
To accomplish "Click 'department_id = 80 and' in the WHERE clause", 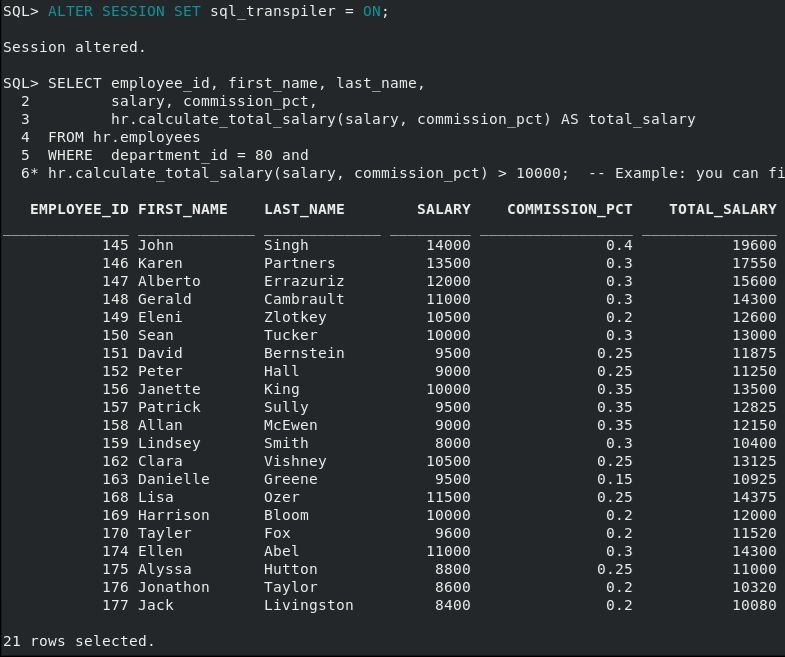I will (x=210, y=155).
